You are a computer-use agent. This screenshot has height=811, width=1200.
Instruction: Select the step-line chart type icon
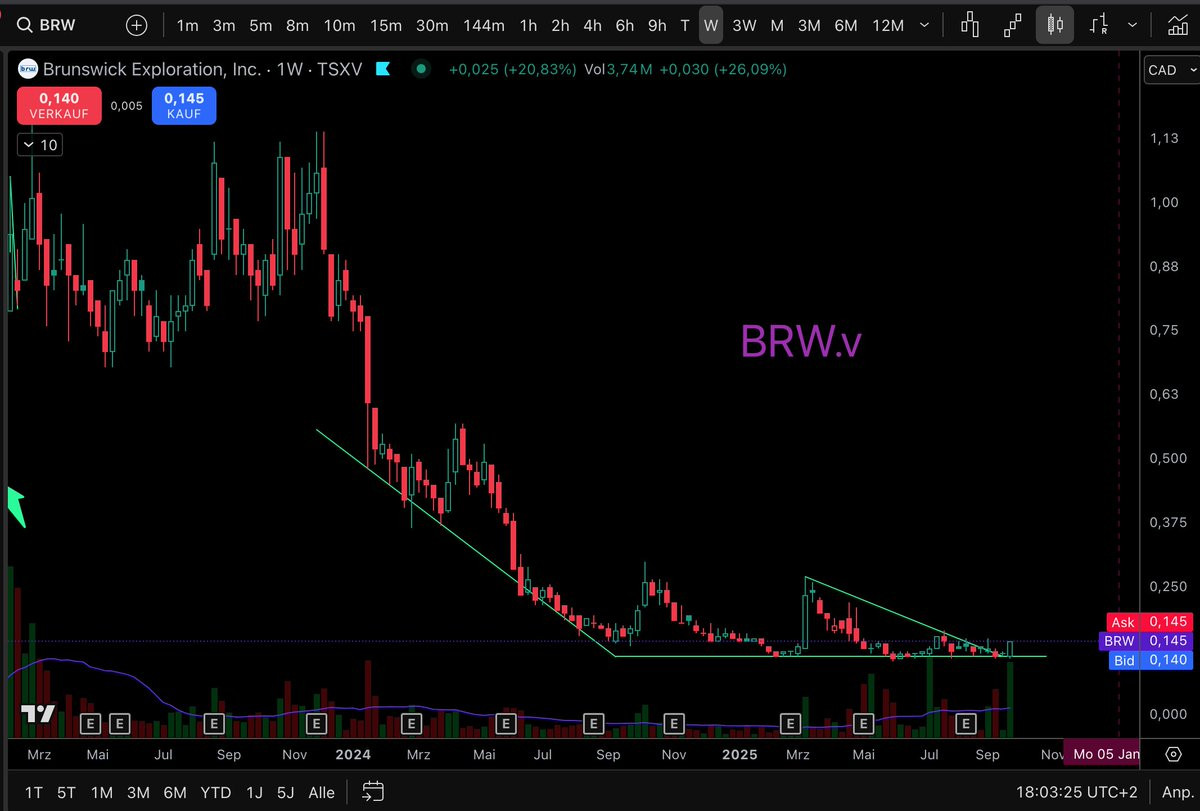point(1012,25)
